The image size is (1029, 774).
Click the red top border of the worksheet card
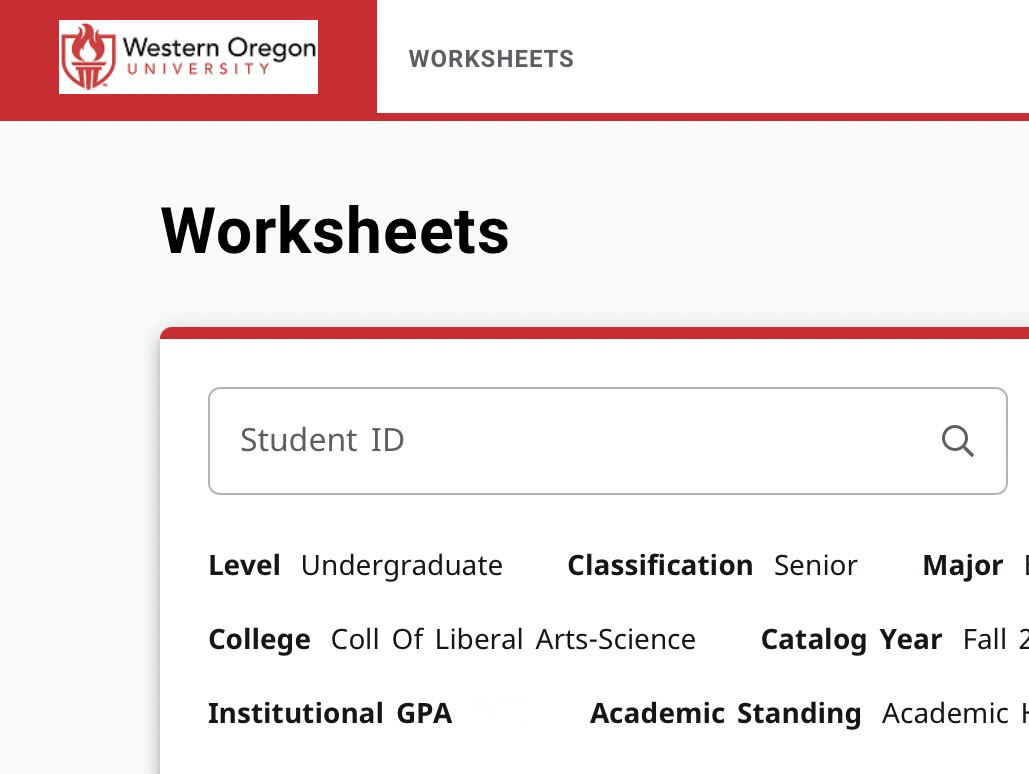(x=594, y=333)
